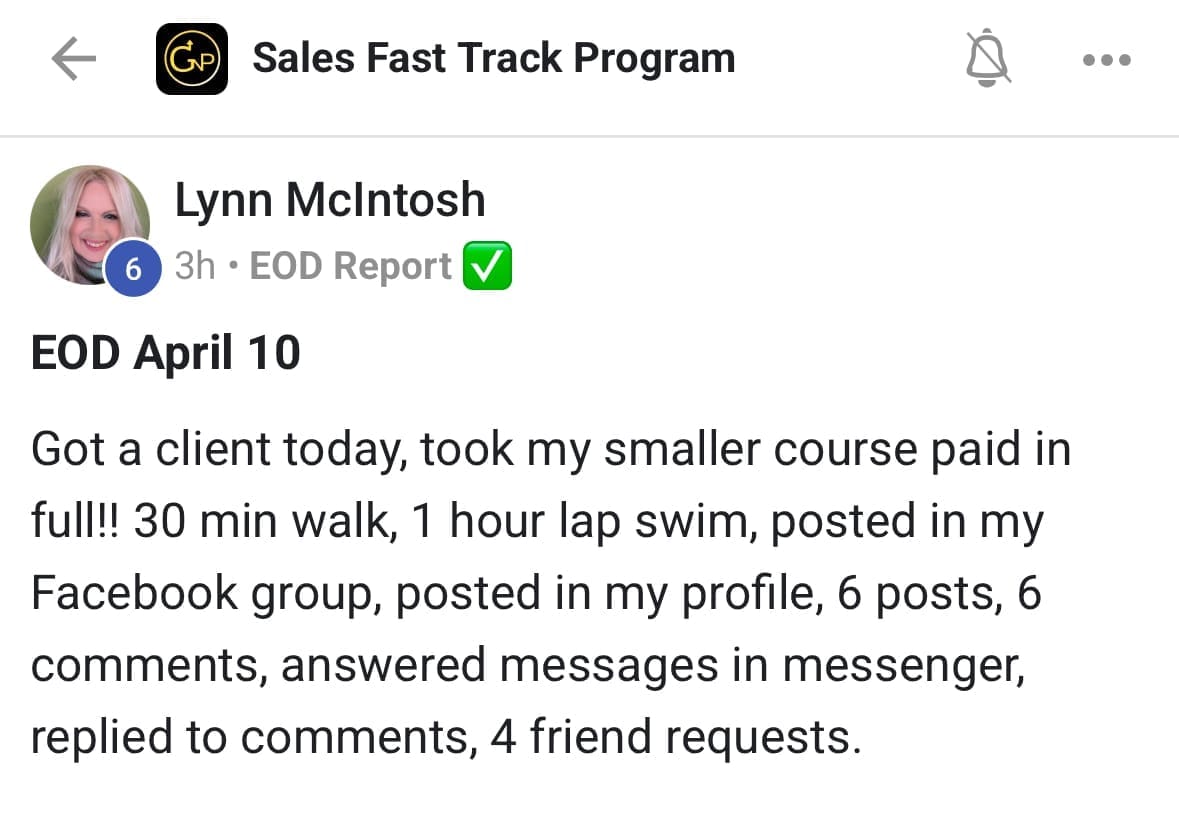Open the GP group logo icon
Viewport: 1179px width, 834px height.
[192, 59]
